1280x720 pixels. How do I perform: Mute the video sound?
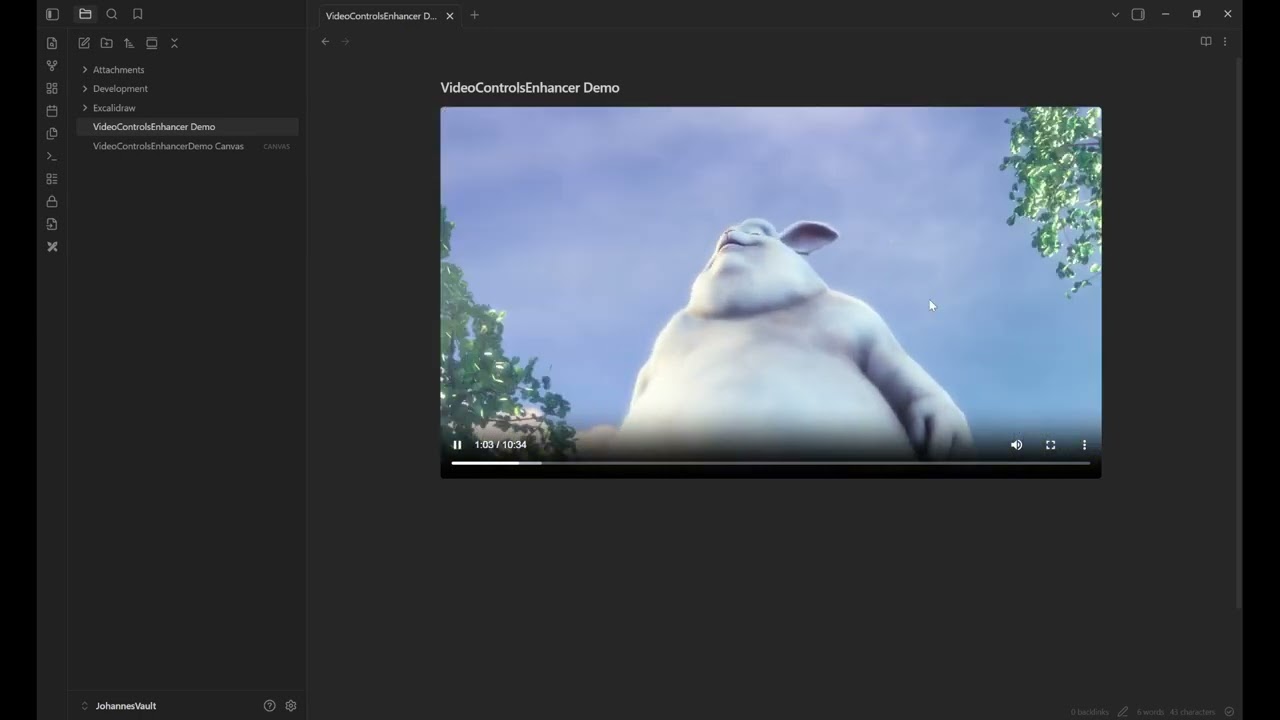click(1016, 445)
